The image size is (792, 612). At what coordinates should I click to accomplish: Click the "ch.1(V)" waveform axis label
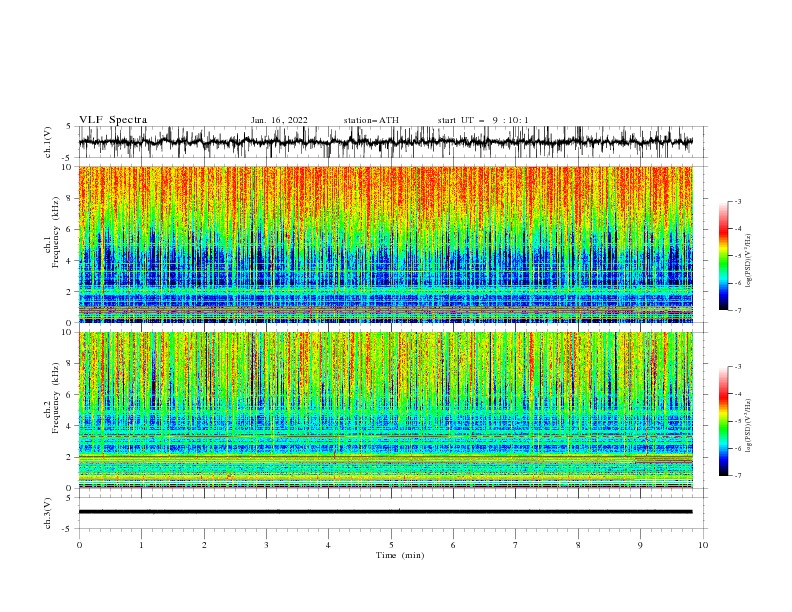point(48,142)
